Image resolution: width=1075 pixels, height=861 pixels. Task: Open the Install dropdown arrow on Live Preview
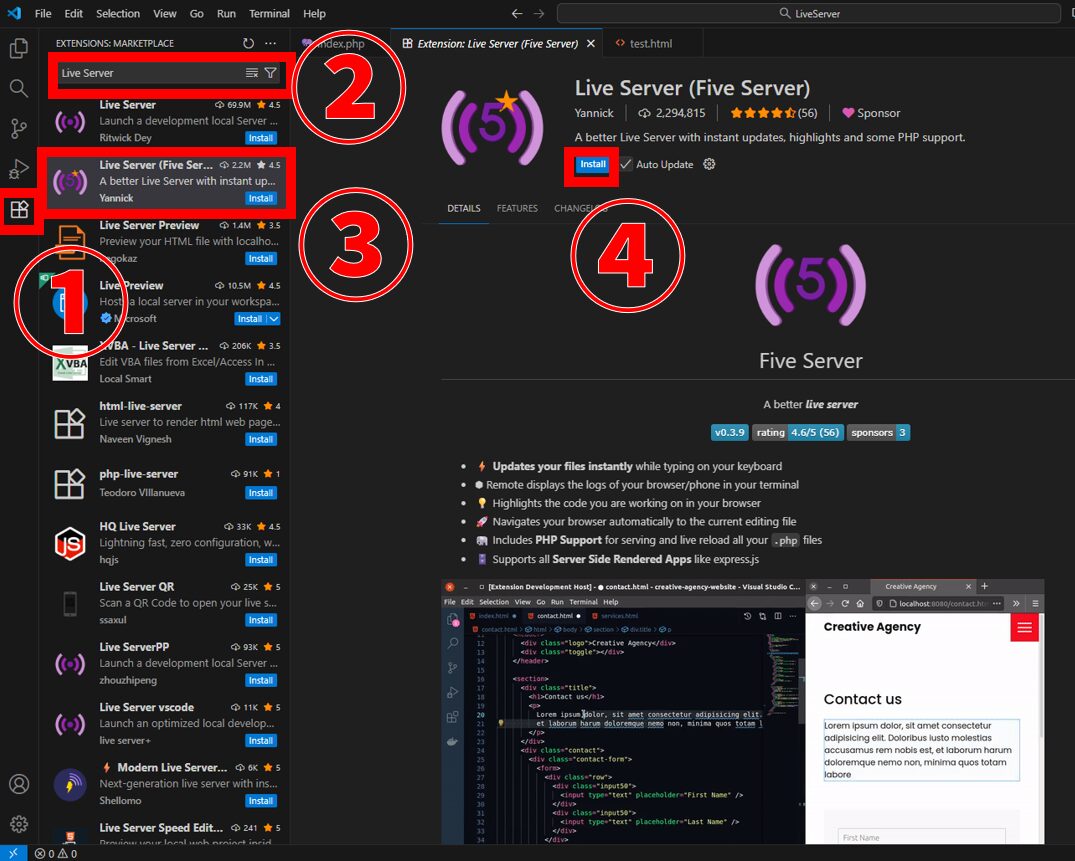tap(275, 318)
